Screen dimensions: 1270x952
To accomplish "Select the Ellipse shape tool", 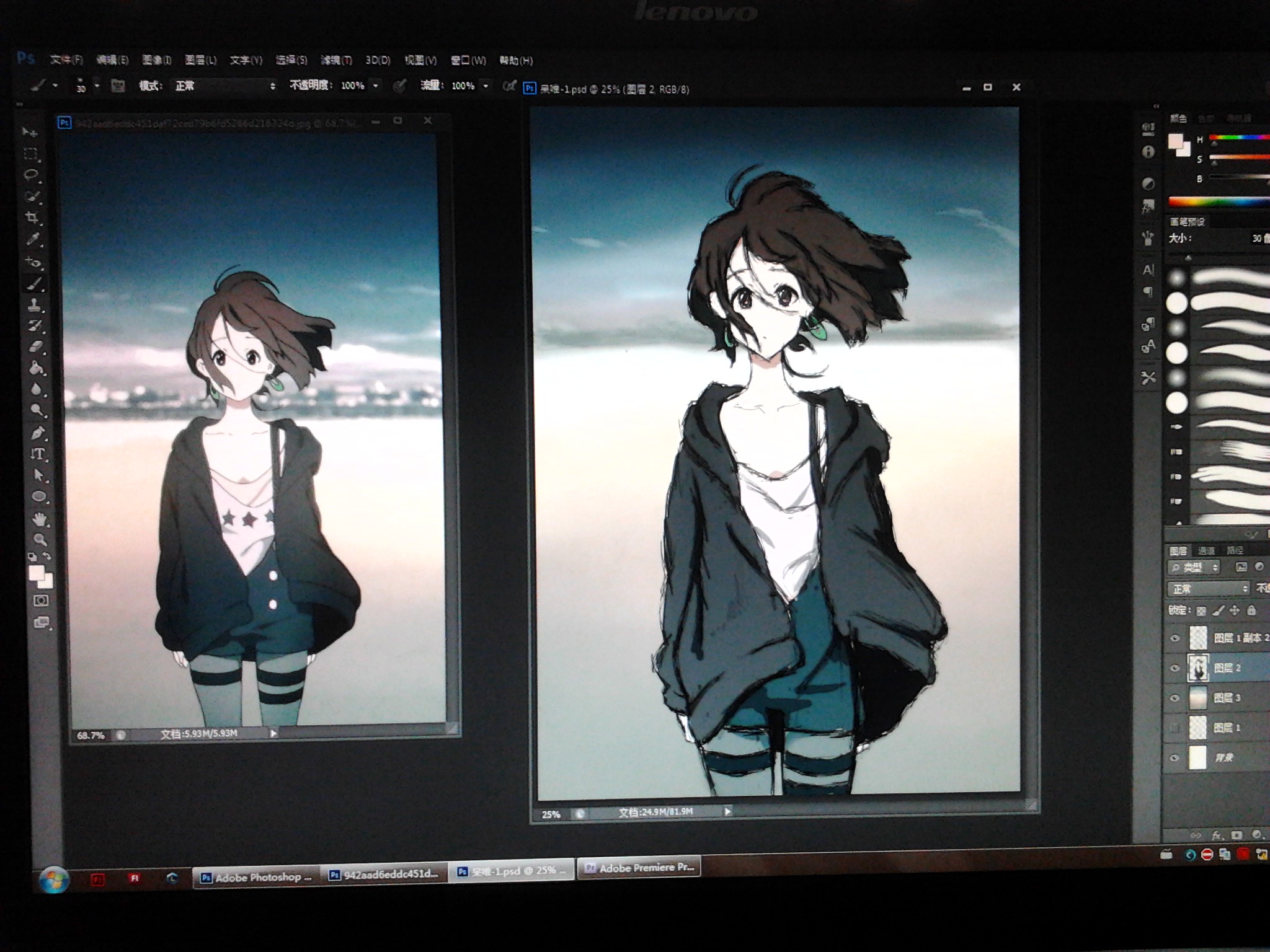I will (39, 496).
